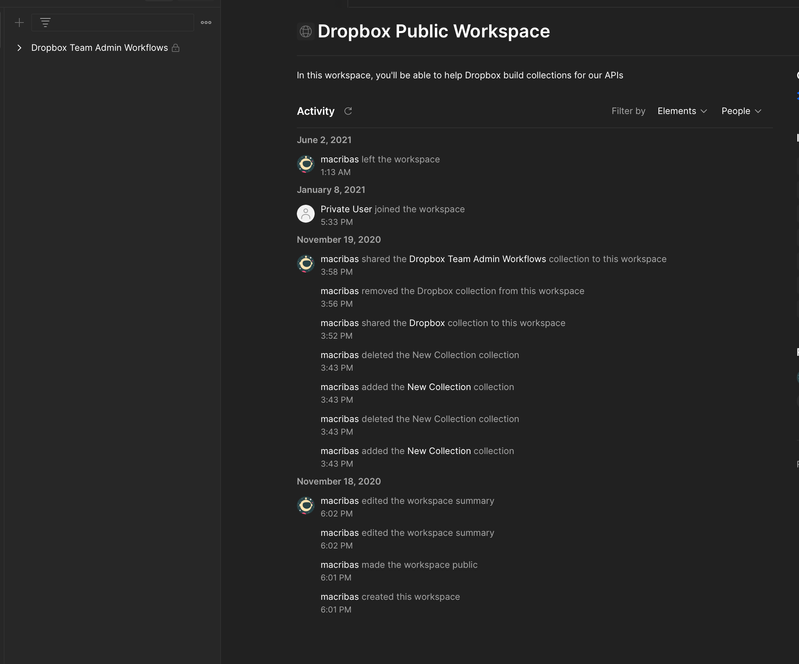Viewport: 799px width, 664px height.
Task: Open the Dropbox Team Admin Workflows link in the activity feed
Action: (x=477, y=259)
